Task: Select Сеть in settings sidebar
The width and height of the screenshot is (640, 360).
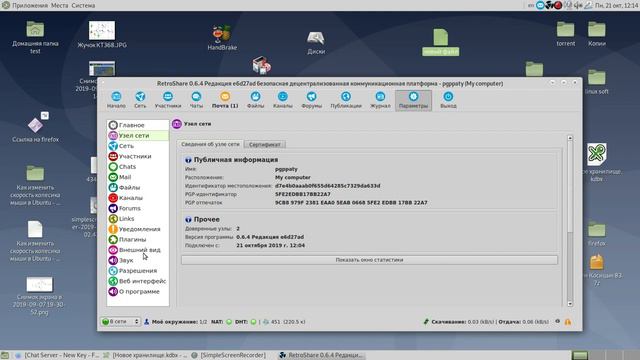Action: [138, 146]
